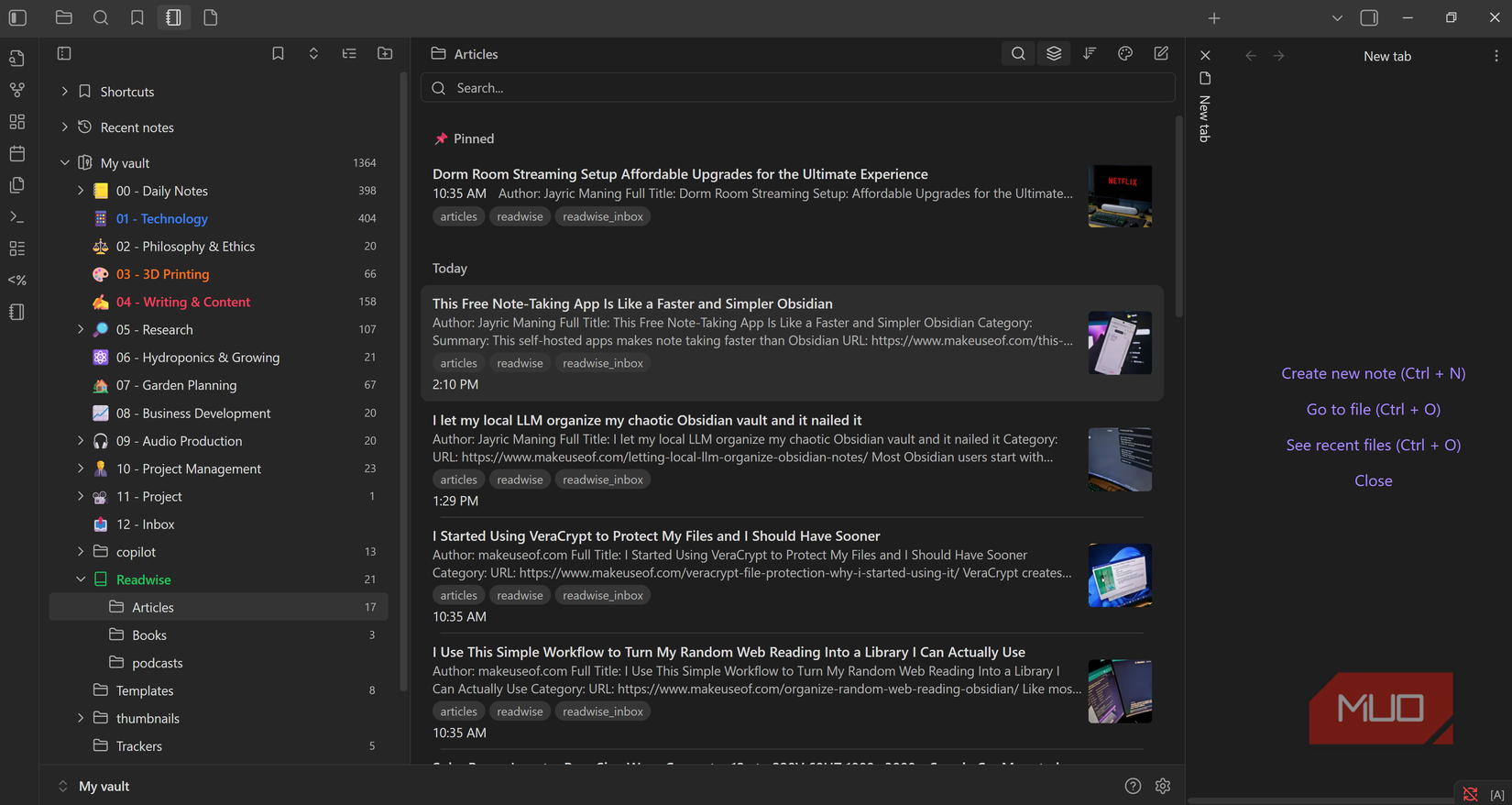This screenshot has height=805, width=1512.
Task: Expand the 00 - Daily Notes folder
Action: coord(81,191)
